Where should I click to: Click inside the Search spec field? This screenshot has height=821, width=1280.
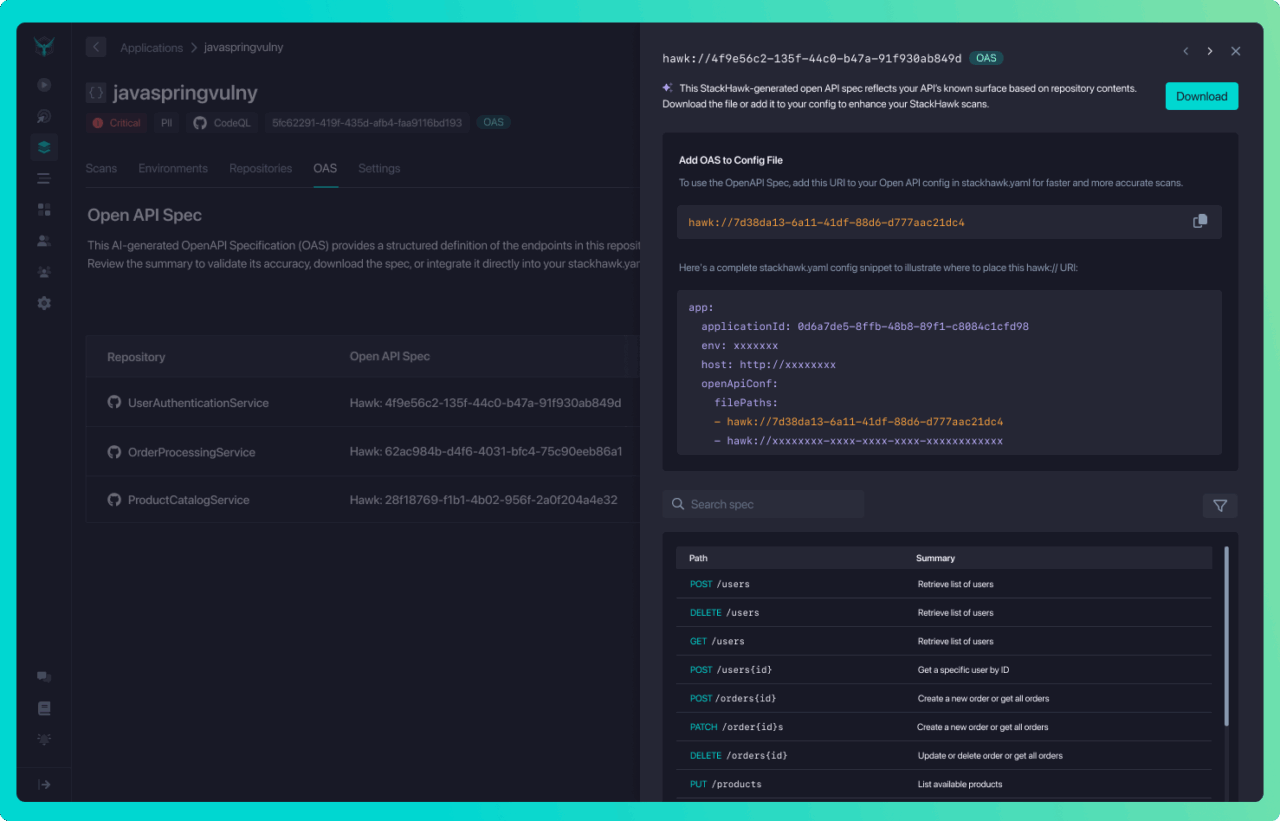pyautogui.click(x=762, y=504)
